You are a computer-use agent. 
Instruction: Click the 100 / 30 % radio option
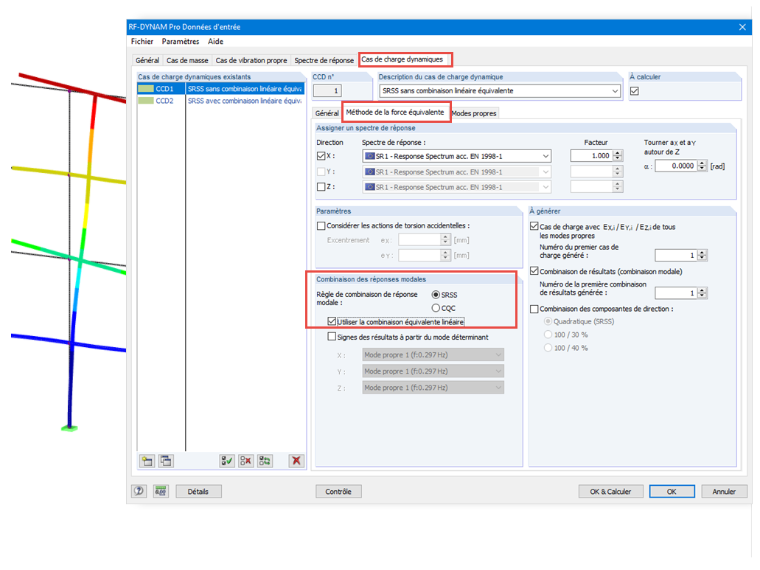coord(548,334)
